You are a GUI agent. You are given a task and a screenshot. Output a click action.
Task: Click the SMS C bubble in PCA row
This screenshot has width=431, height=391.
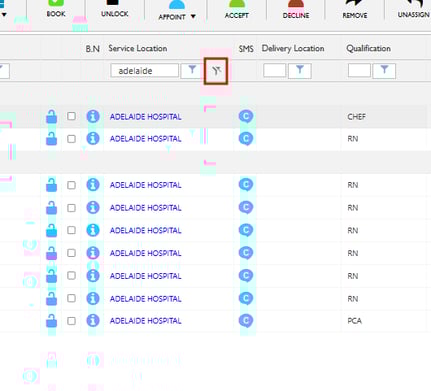[x=246, y=321]
